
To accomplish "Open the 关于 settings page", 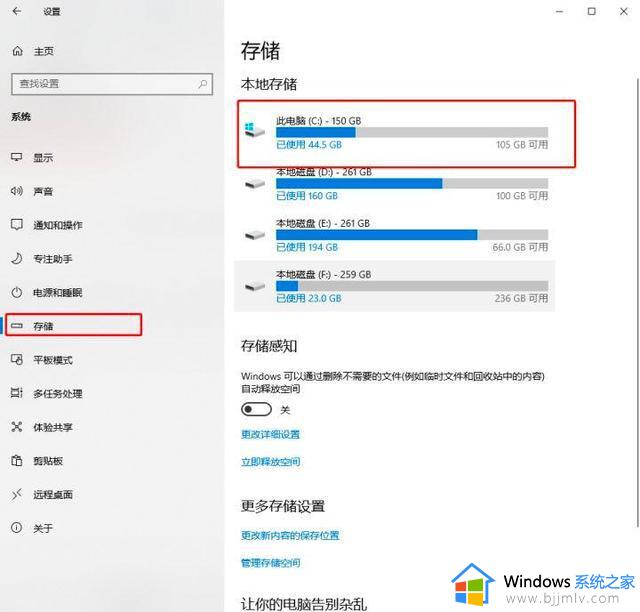I will [43, 528].
